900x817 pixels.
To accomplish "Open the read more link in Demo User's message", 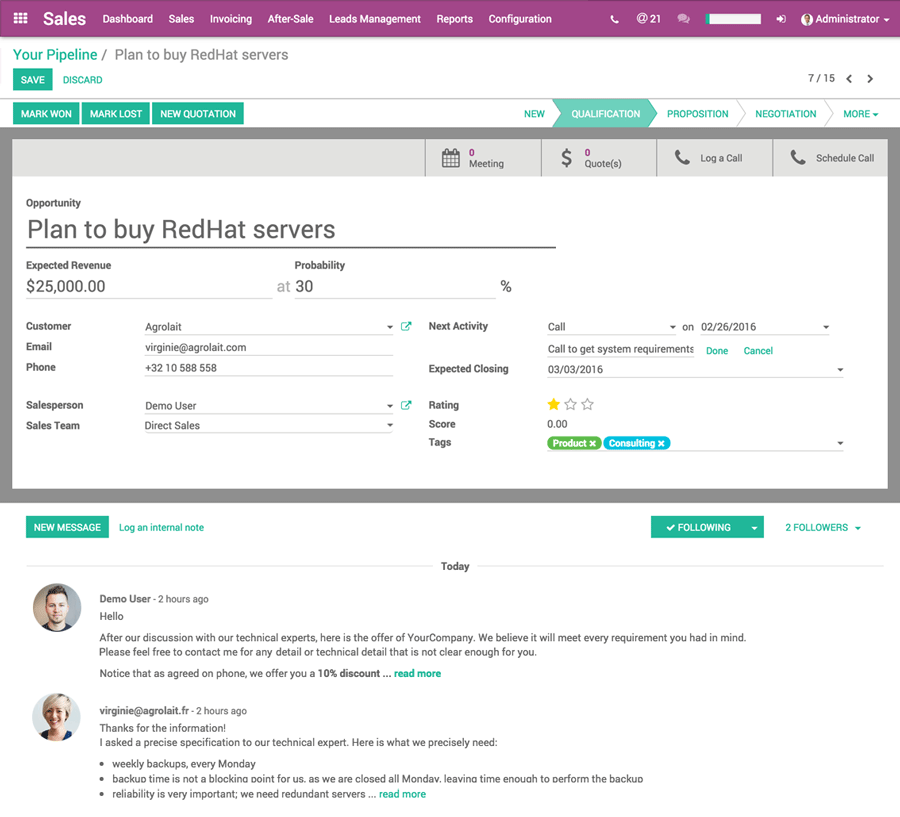I will pos(417,673).
